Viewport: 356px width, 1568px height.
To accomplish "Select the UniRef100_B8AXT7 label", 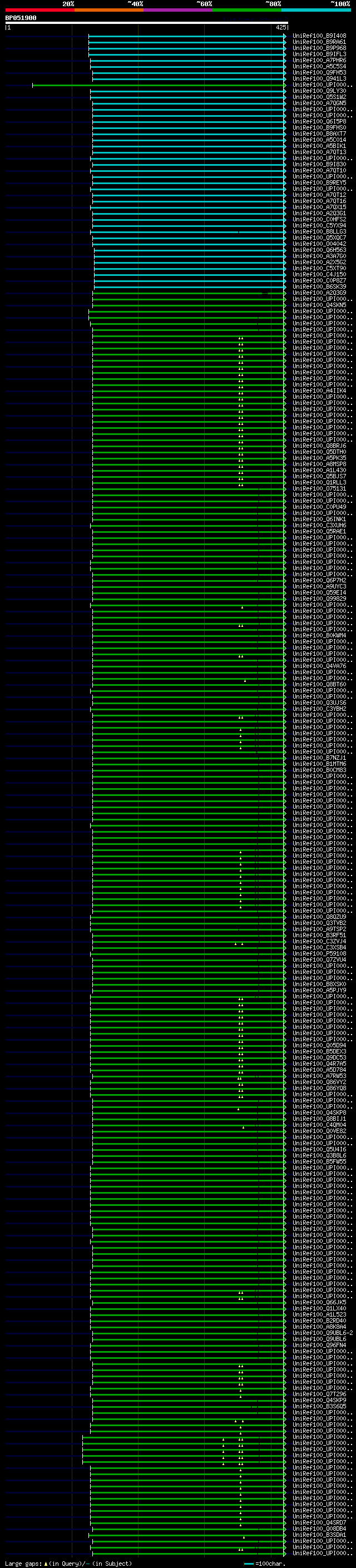I will [x=319, y=134].
